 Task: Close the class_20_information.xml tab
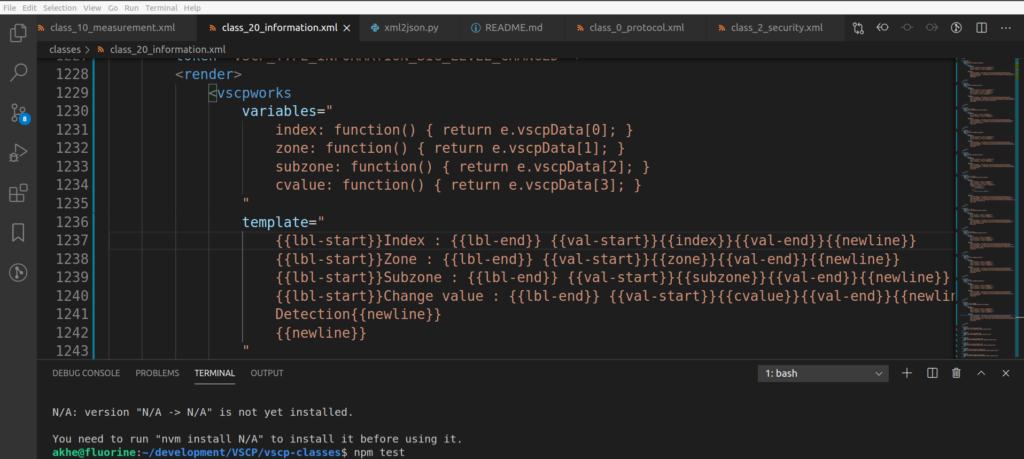347,28
